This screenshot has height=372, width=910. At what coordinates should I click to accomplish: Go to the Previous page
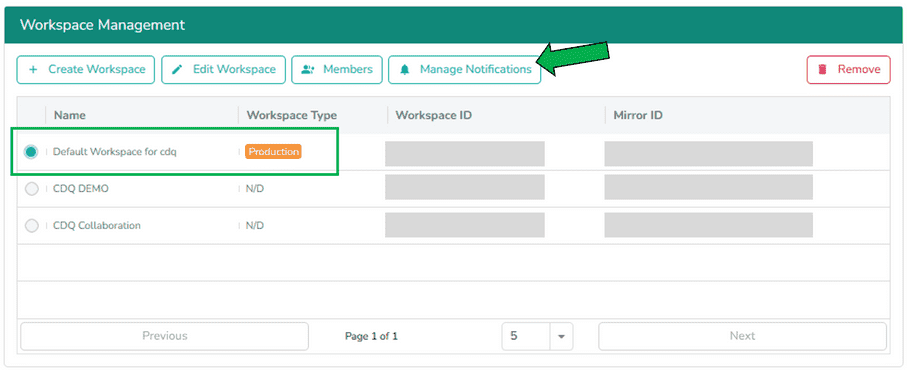coord(165,336)
